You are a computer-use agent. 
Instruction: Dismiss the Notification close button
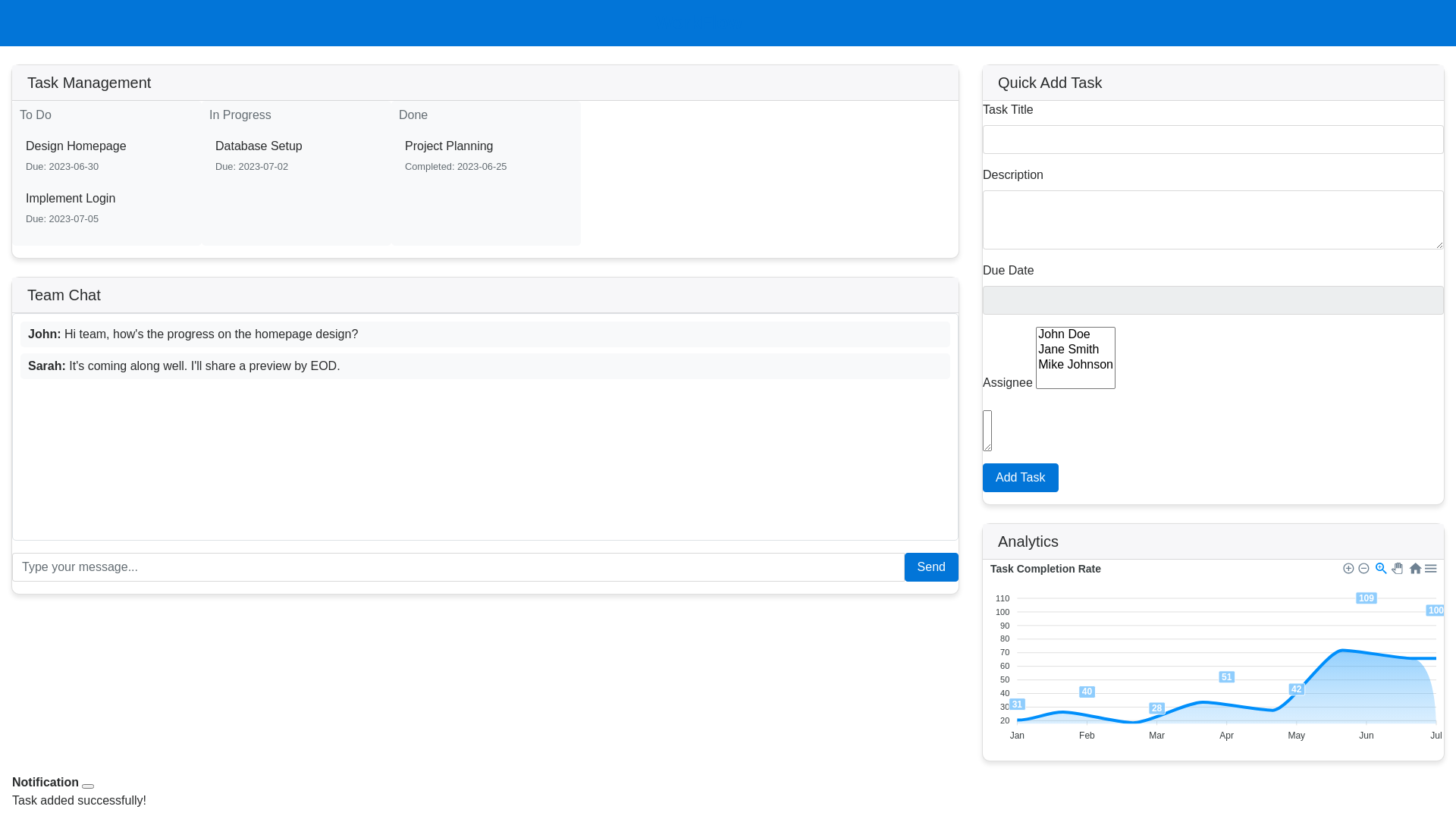[x=88, y=786]
